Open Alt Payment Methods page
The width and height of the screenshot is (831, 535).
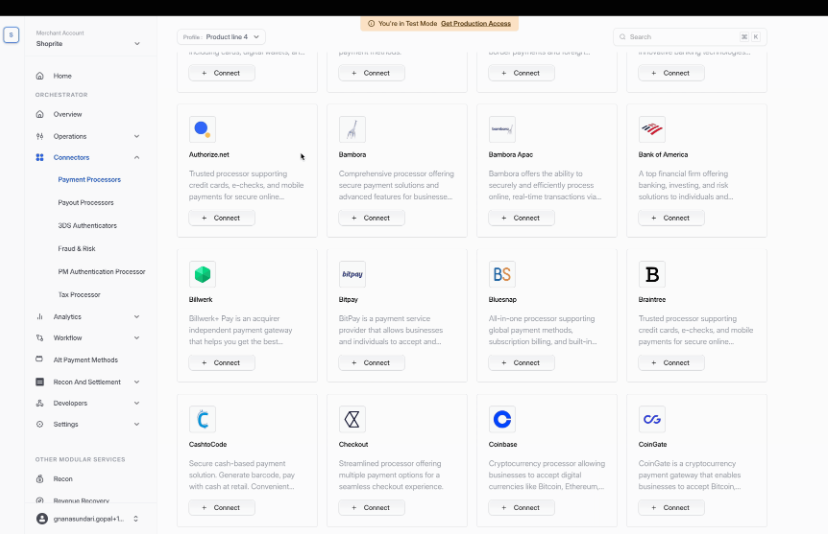(85, 360)
